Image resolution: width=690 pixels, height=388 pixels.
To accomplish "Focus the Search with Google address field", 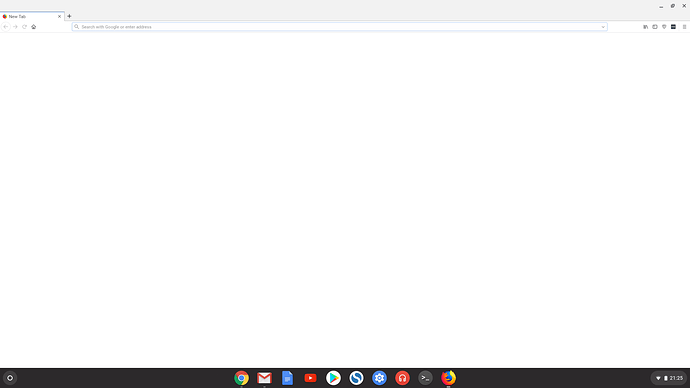I will click(x=339, y=27).
